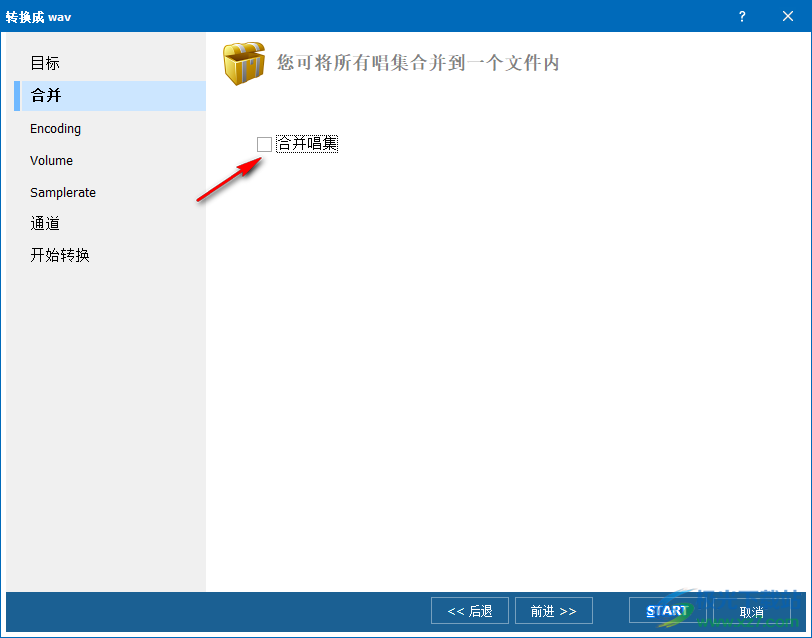This screenshot has width=812, height=638.
Task: Open the 通道 channel settings
Action: pyautogui.click(x=45, y=224)
